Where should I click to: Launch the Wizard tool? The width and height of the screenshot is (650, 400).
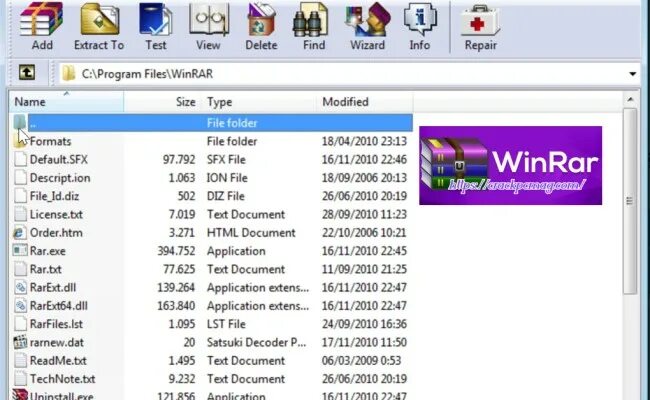click(367, 26)
